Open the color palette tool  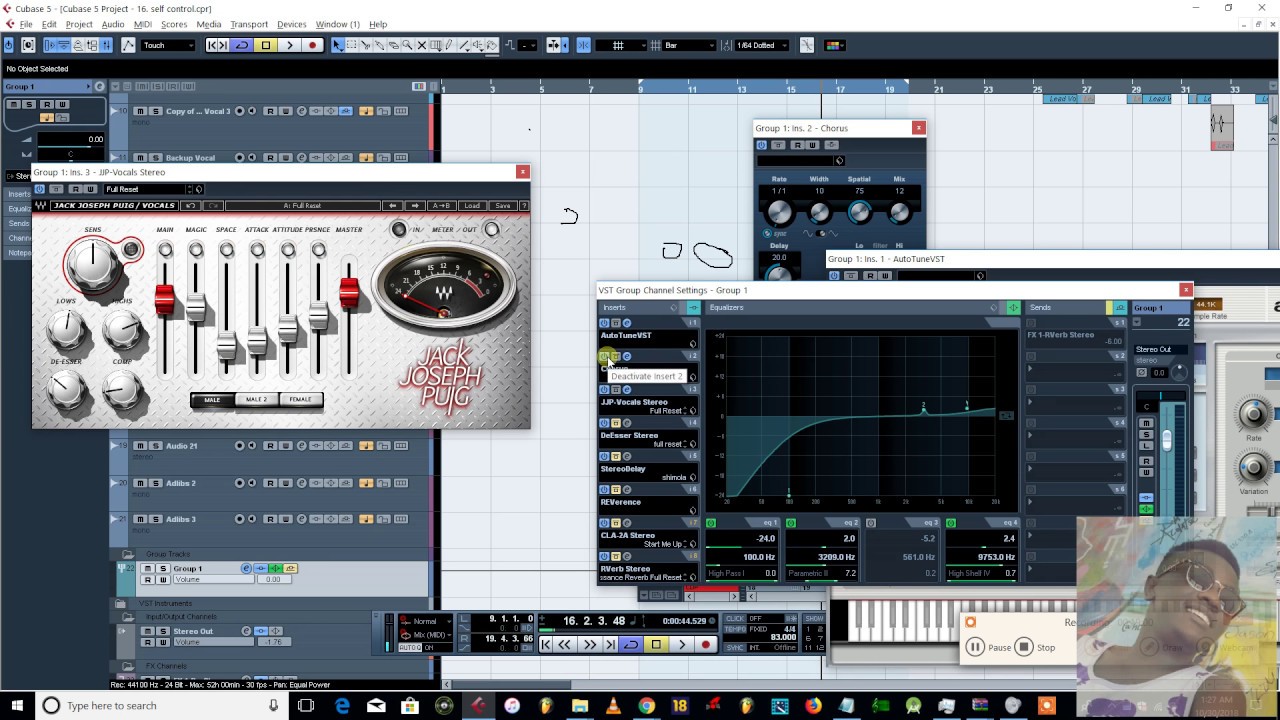tap(837, 45)
